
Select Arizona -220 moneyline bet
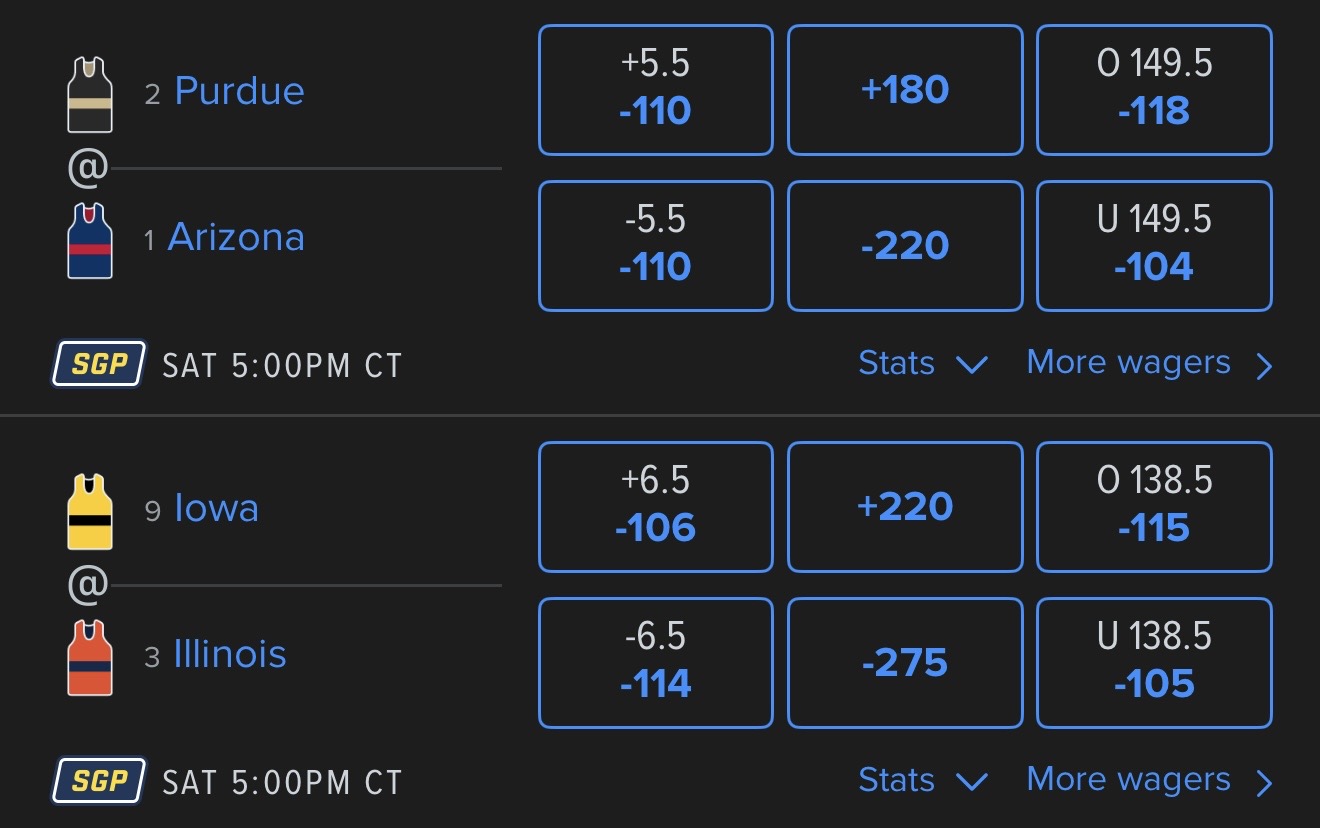[905, 246]
